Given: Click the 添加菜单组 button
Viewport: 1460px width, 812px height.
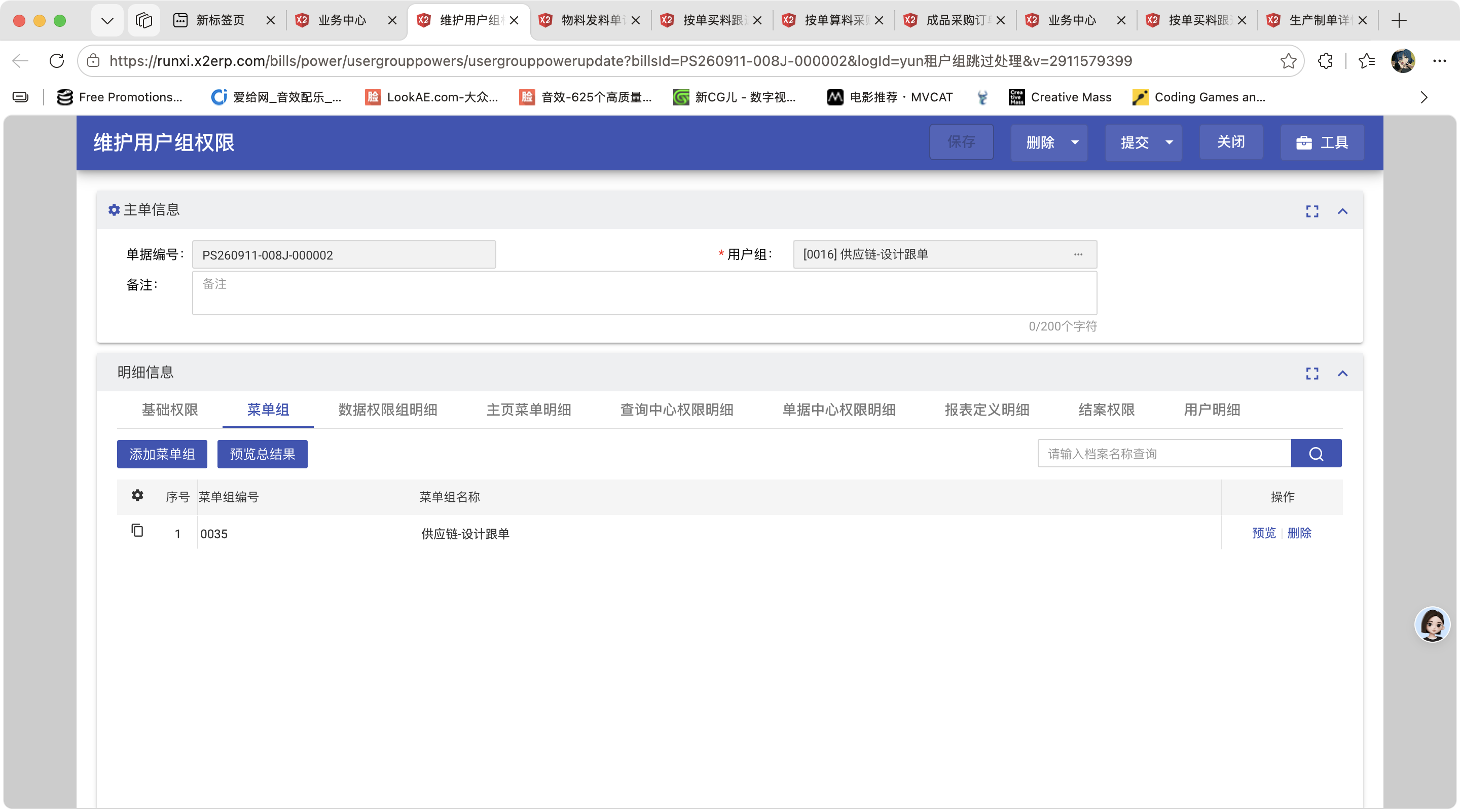Looking at the screenshot, I should tap(162, 454).
